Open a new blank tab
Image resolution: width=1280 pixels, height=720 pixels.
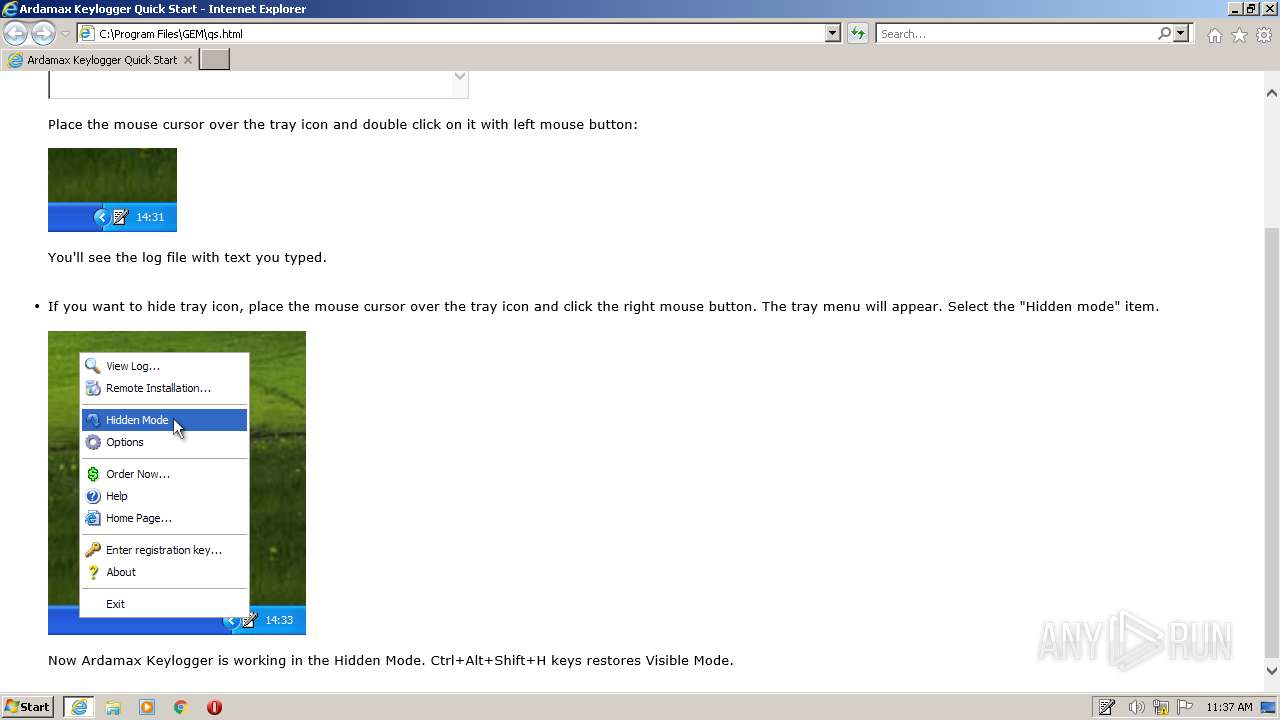click(215, 60)
